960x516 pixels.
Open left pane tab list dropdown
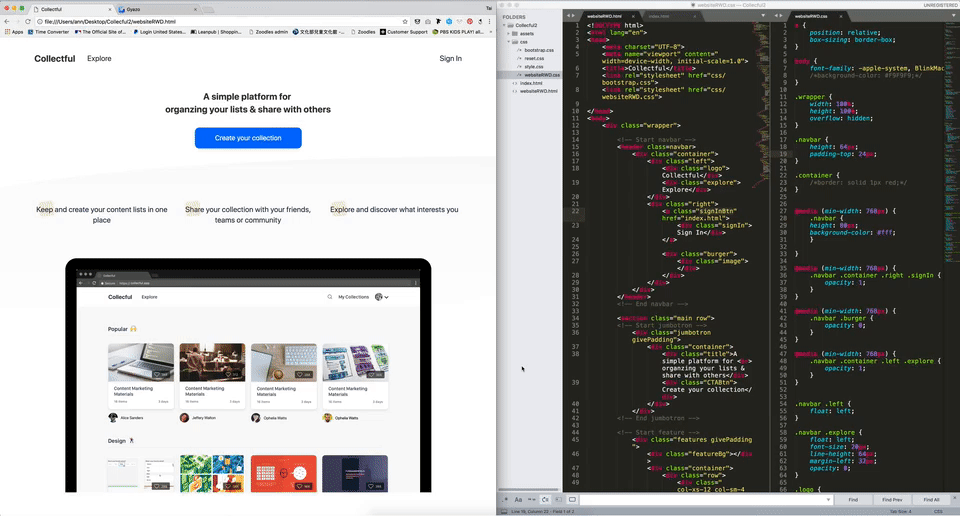tap(763, 15)
